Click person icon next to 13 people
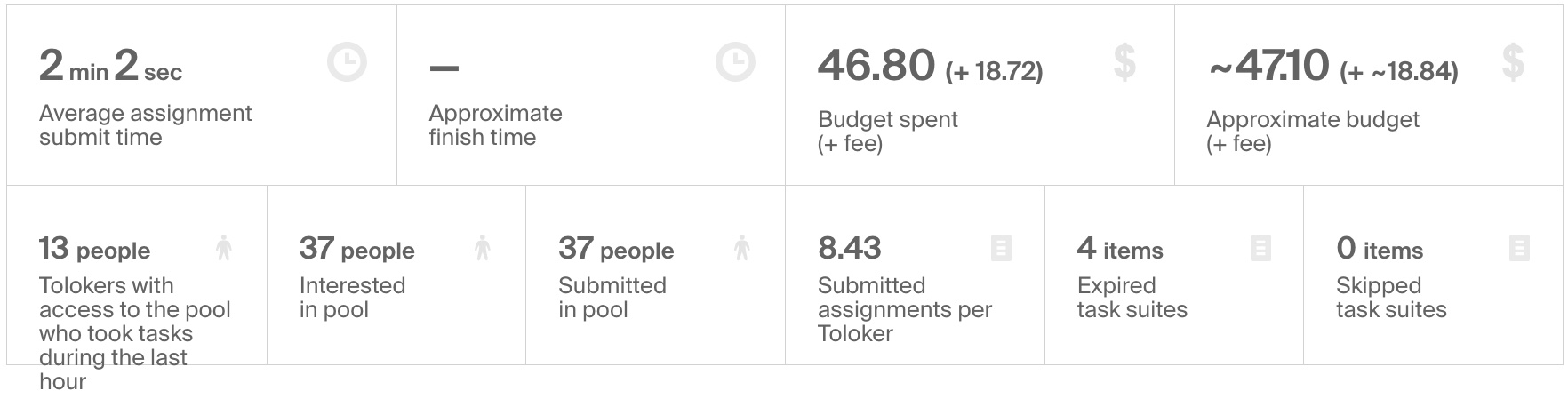Image resolution: width=1568 pixels, height=399 pixels. click(x=224, y=248)
